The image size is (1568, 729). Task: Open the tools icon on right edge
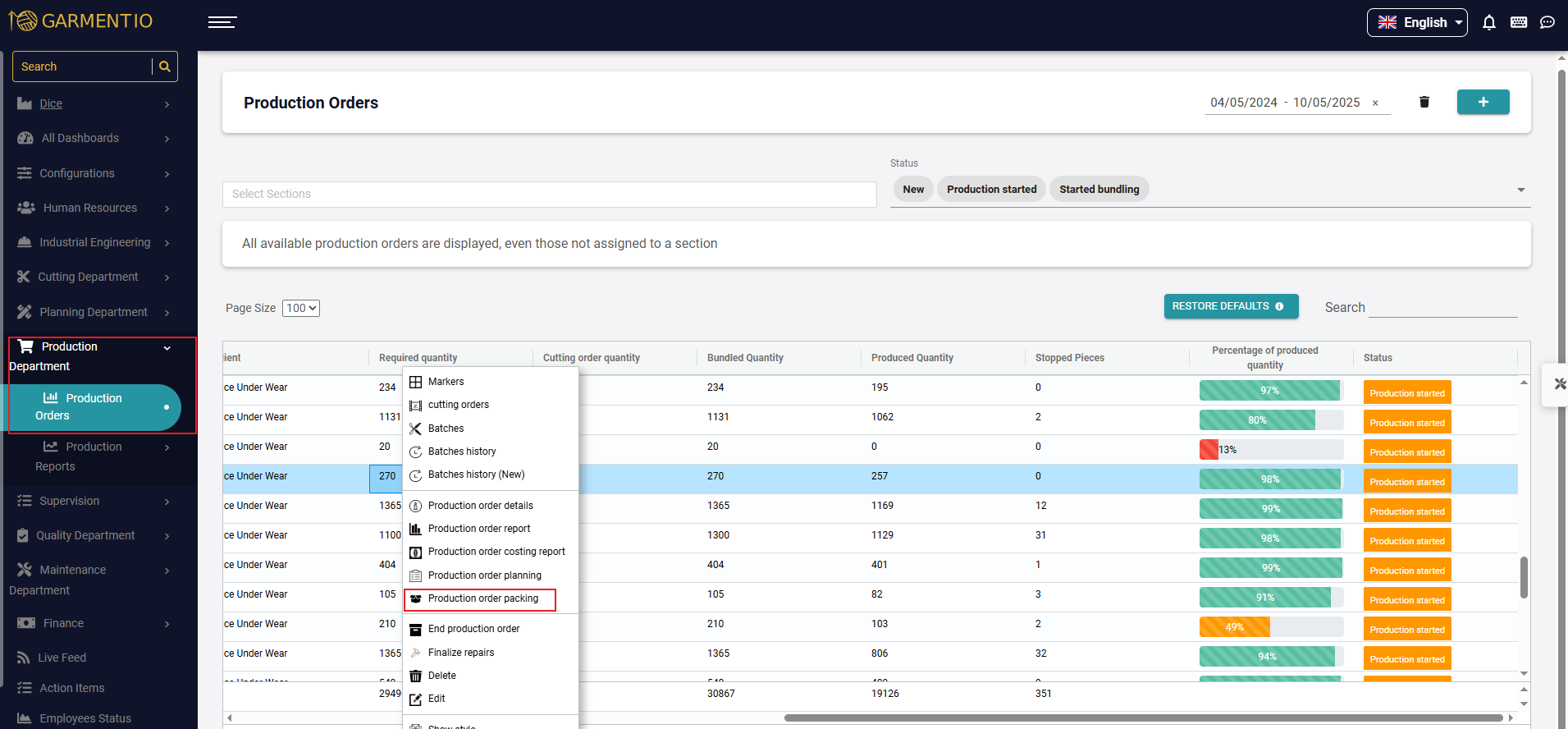click(1559, 383)
